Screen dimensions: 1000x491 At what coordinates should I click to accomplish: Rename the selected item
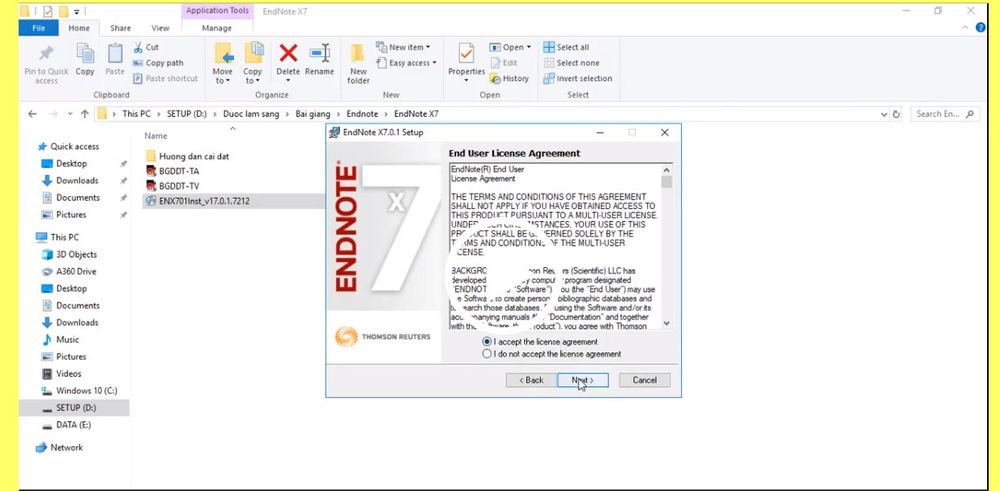click(x=320, y=60)
